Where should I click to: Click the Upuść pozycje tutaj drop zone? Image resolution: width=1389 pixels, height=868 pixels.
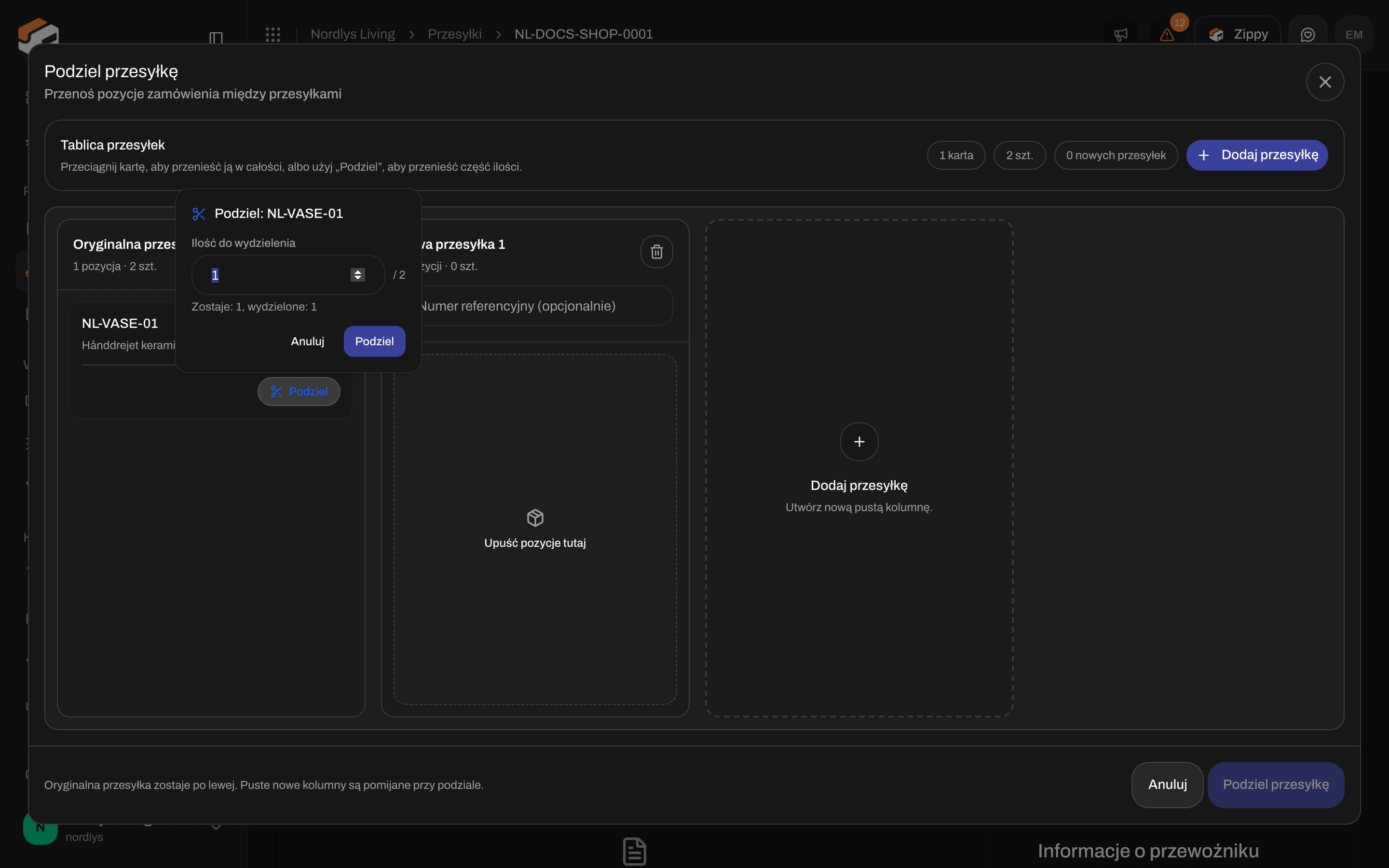coord(535,529)
